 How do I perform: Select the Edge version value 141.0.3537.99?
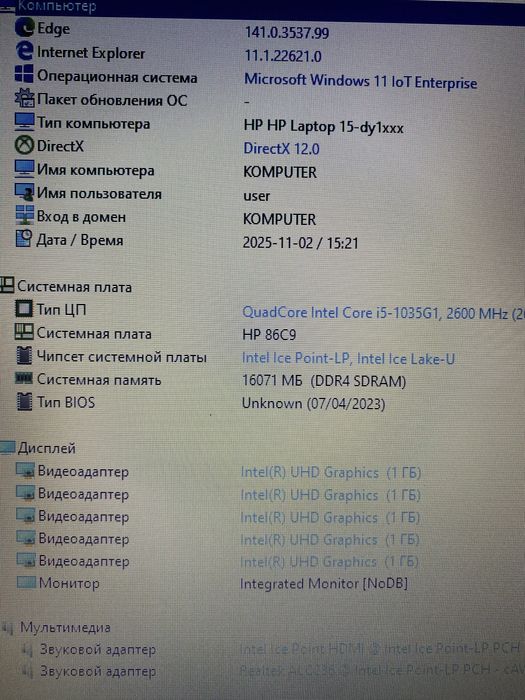coord(287,33)
